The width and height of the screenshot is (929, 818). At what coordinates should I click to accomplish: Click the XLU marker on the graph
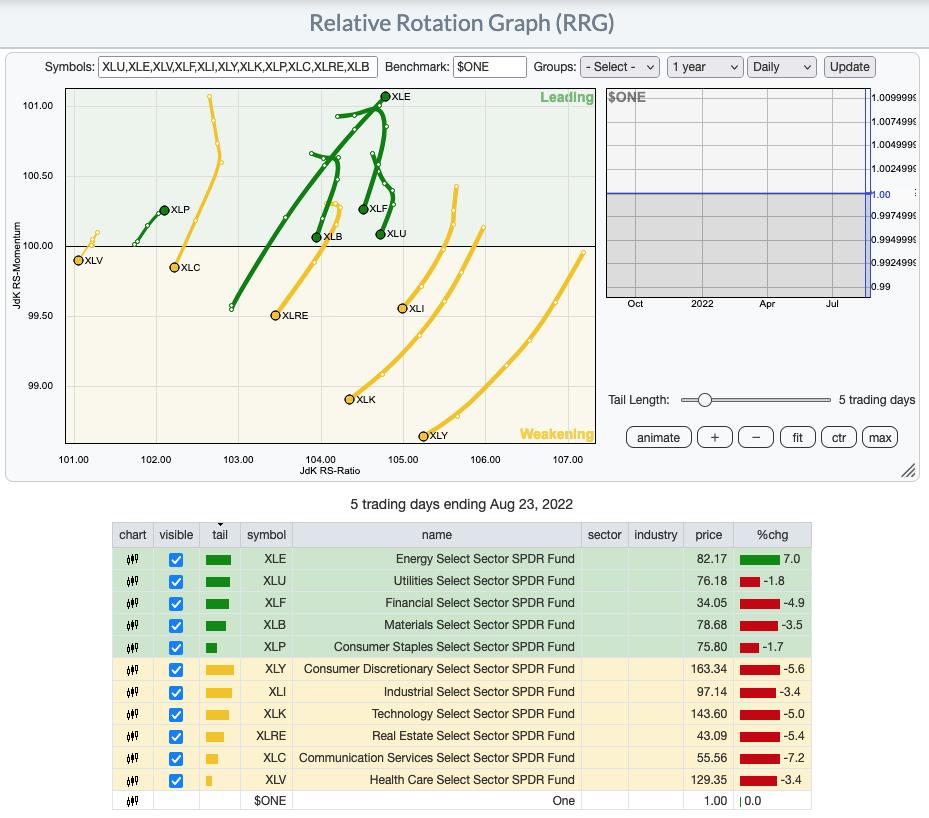(380, 235)
